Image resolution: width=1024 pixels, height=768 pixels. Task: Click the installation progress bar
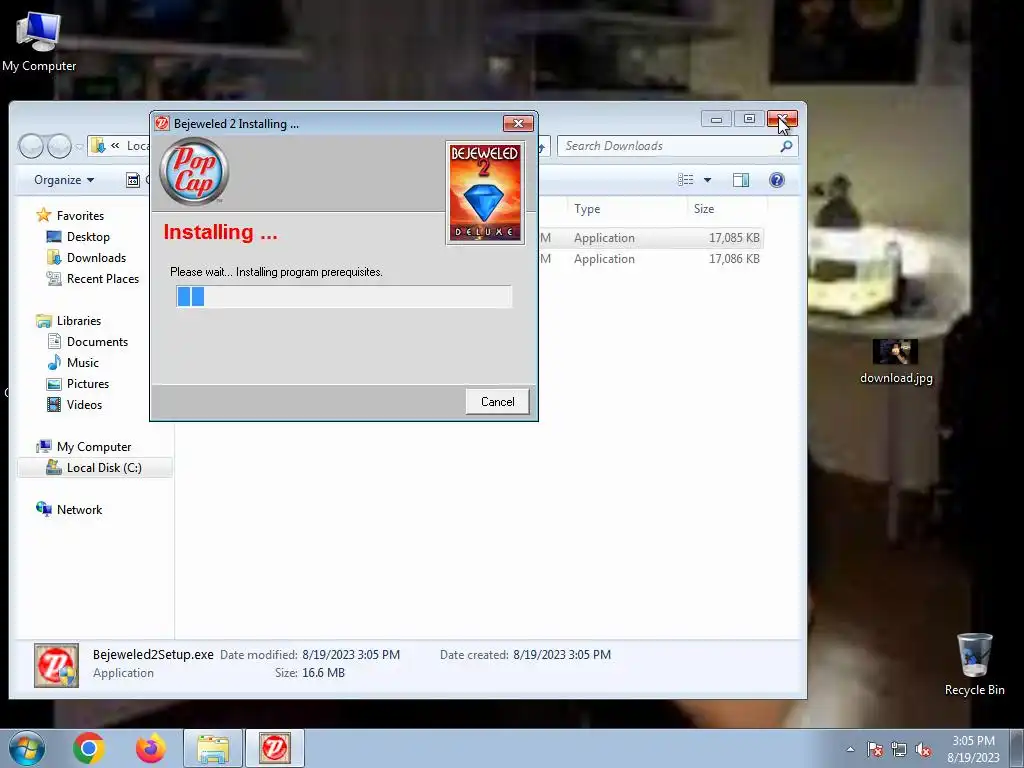click(344, 296)
